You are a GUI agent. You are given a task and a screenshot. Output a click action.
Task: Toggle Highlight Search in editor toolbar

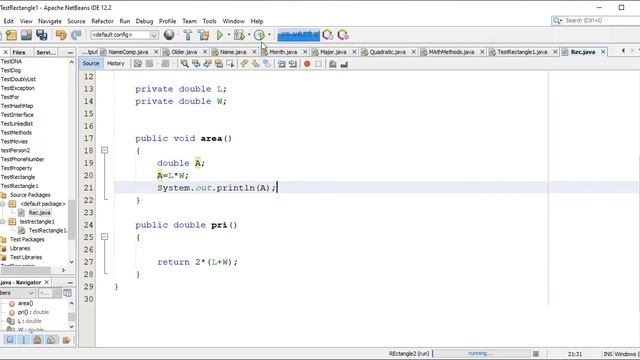[219, 64]
